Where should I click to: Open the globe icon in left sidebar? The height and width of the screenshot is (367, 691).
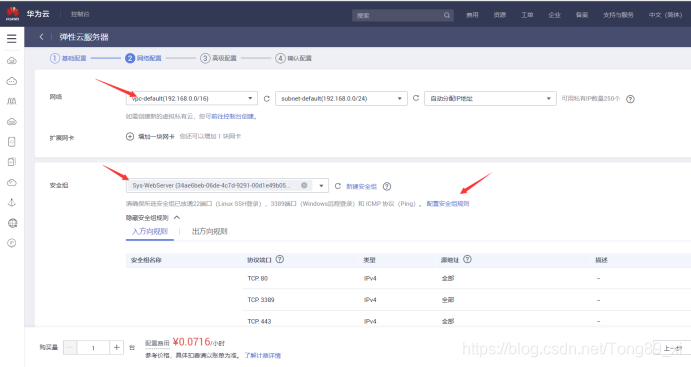pyautogui.click(x=12, y=223)
